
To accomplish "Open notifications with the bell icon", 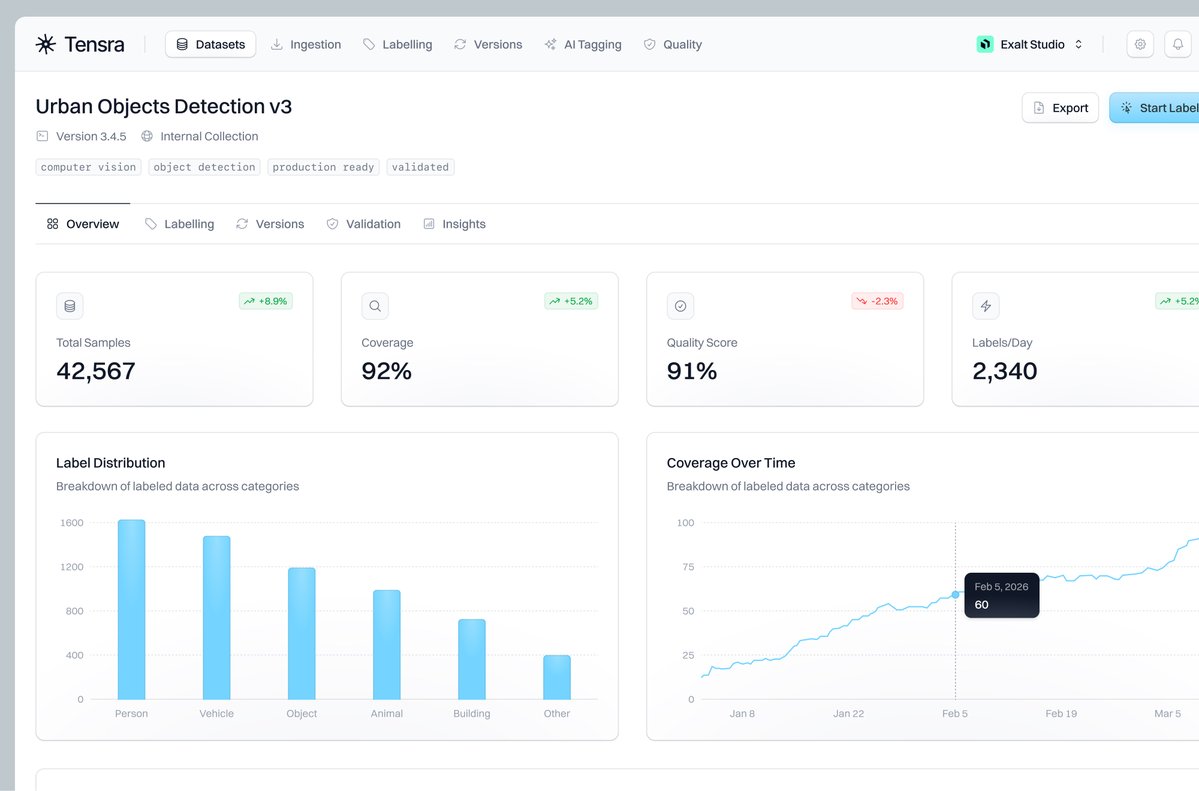I will [1180, 44].
